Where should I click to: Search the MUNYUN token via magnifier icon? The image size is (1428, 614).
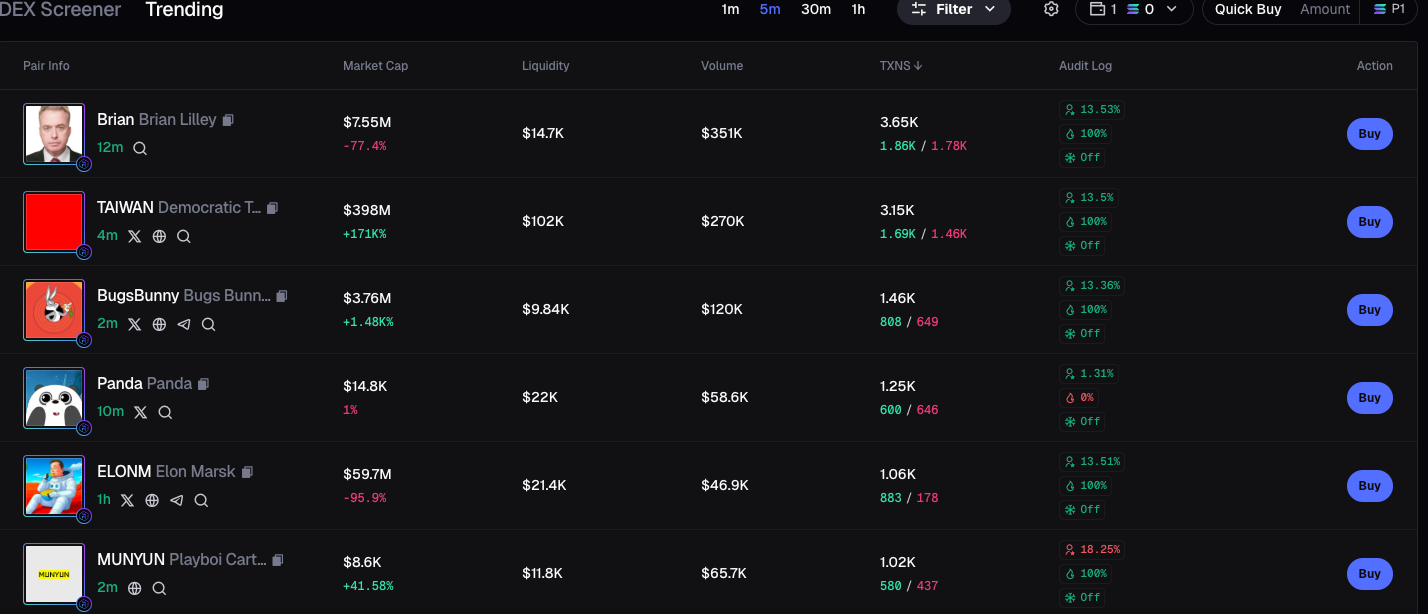tap(159, 588)
